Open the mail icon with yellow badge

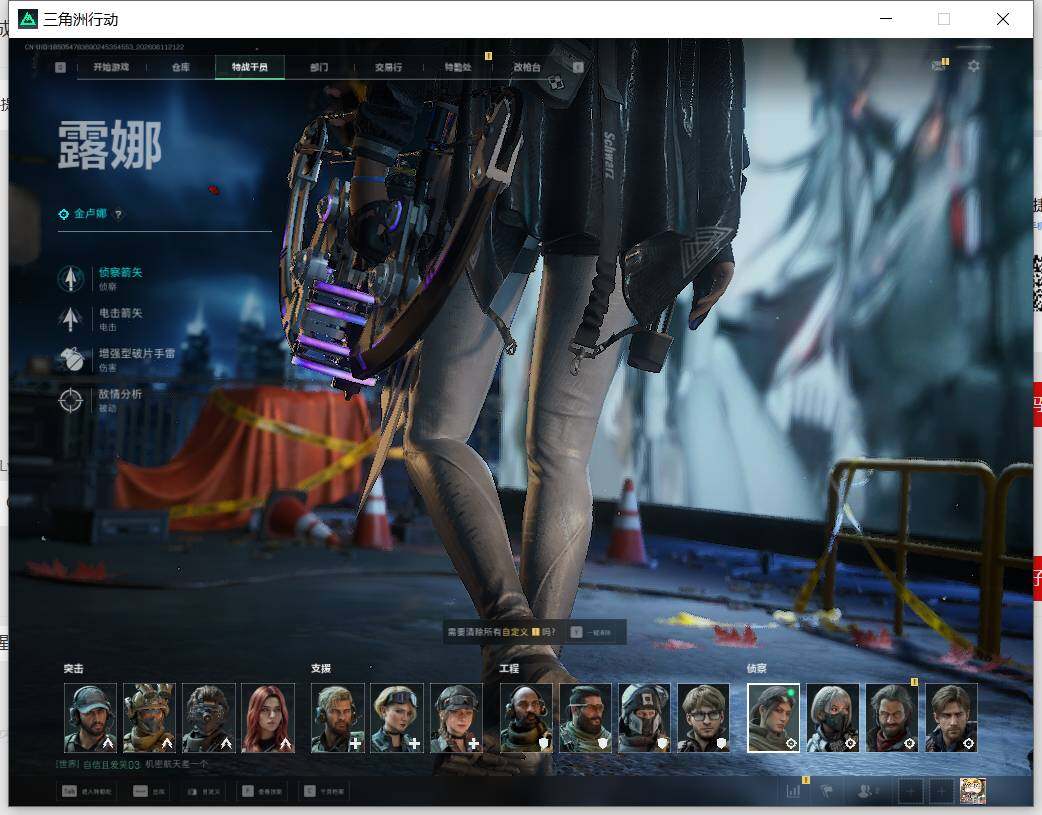click(x=939, y=65)
